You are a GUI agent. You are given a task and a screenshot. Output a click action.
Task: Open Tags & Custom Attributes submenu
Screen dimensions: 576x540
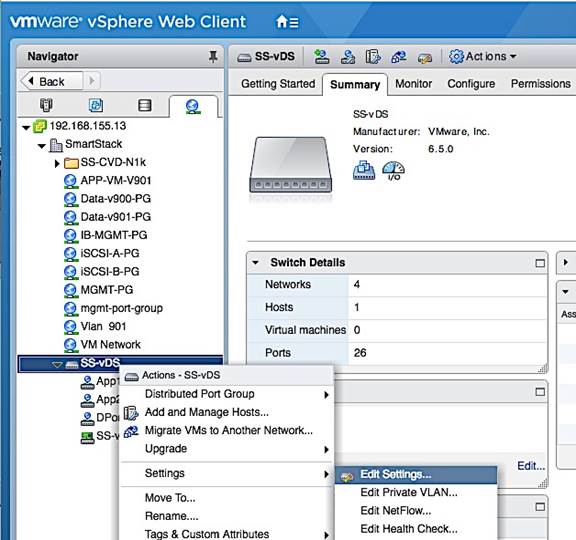click(226, 534)
